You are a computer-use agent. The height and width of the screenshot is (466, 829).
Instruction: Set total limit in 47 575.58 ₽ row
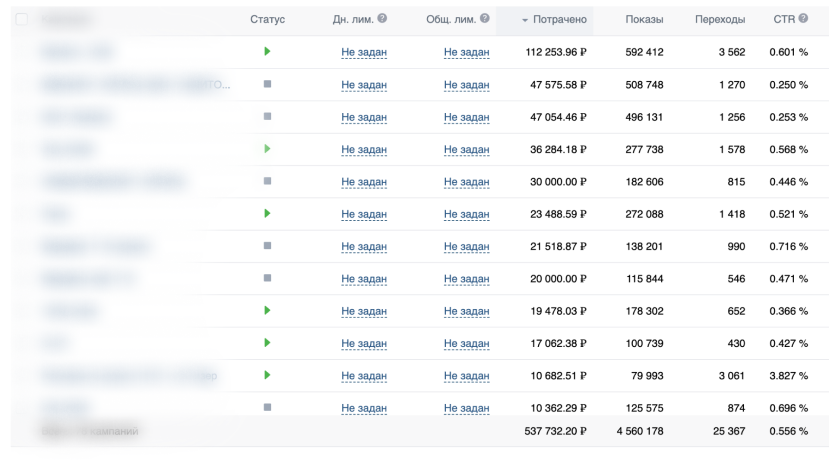point(466,85)
